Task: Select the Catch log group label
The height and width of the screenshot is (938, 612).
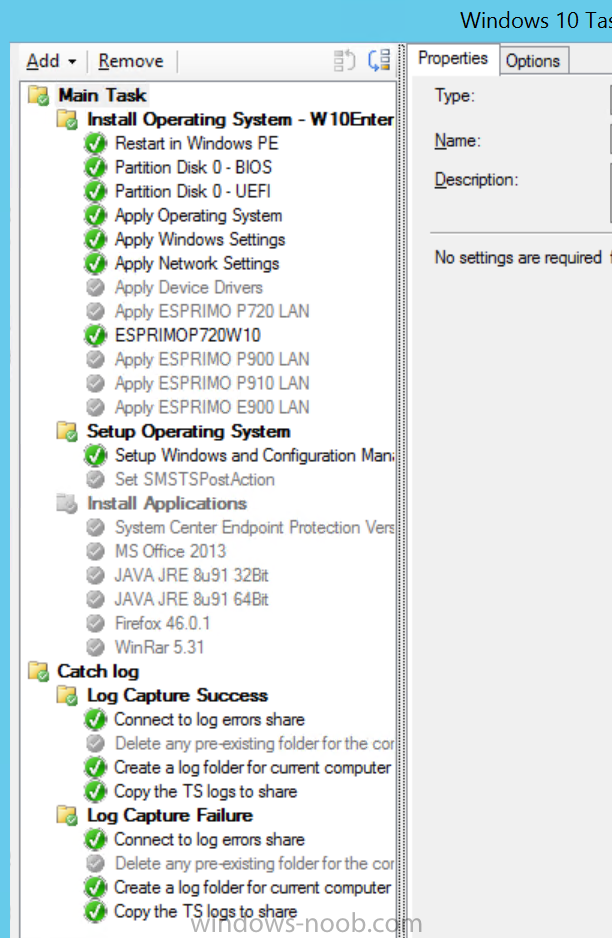Action: click(x=98, y=671)
